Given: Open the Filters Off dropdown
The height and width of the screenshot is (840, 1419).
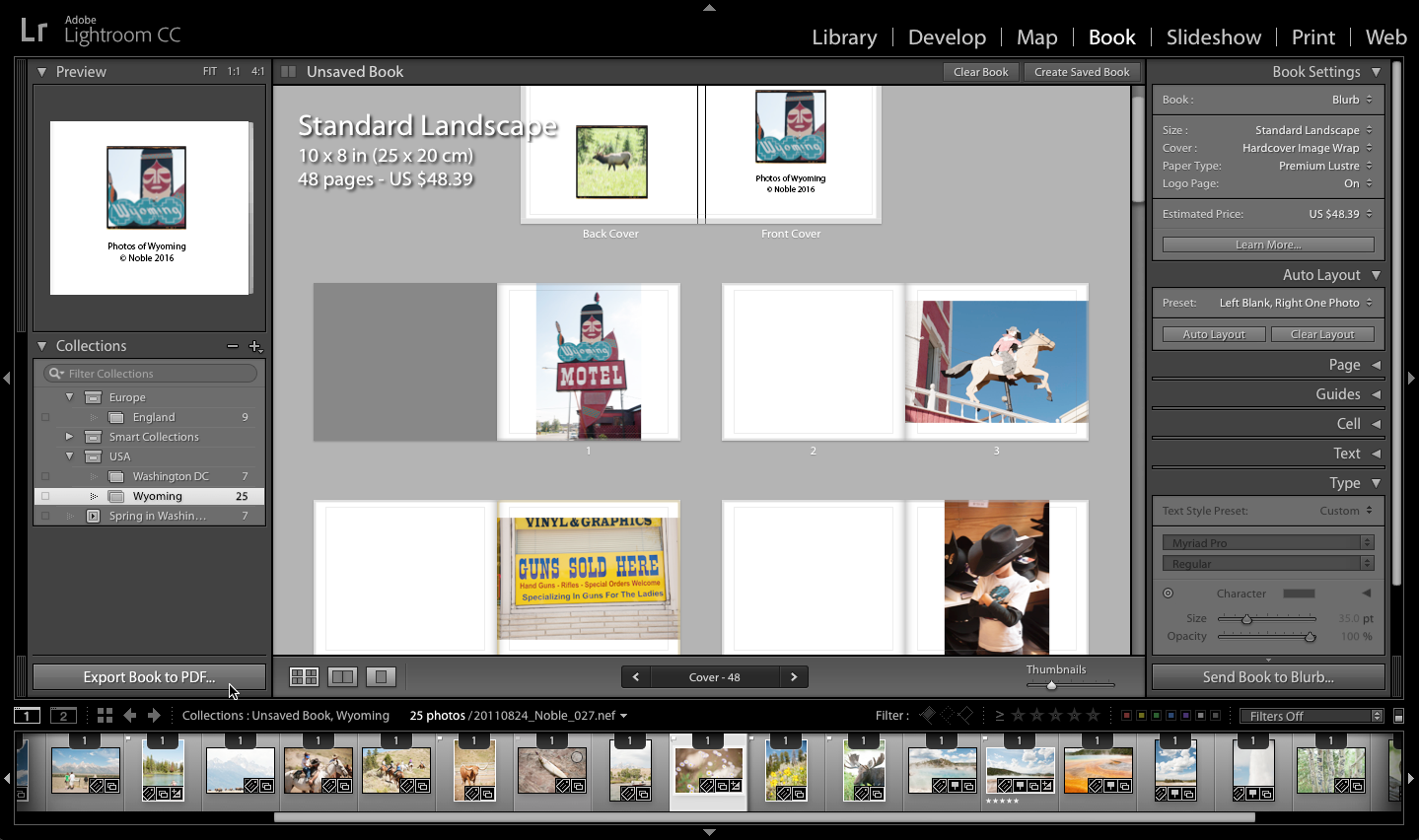Looking at the screenshot, I should pos(1310,715).
